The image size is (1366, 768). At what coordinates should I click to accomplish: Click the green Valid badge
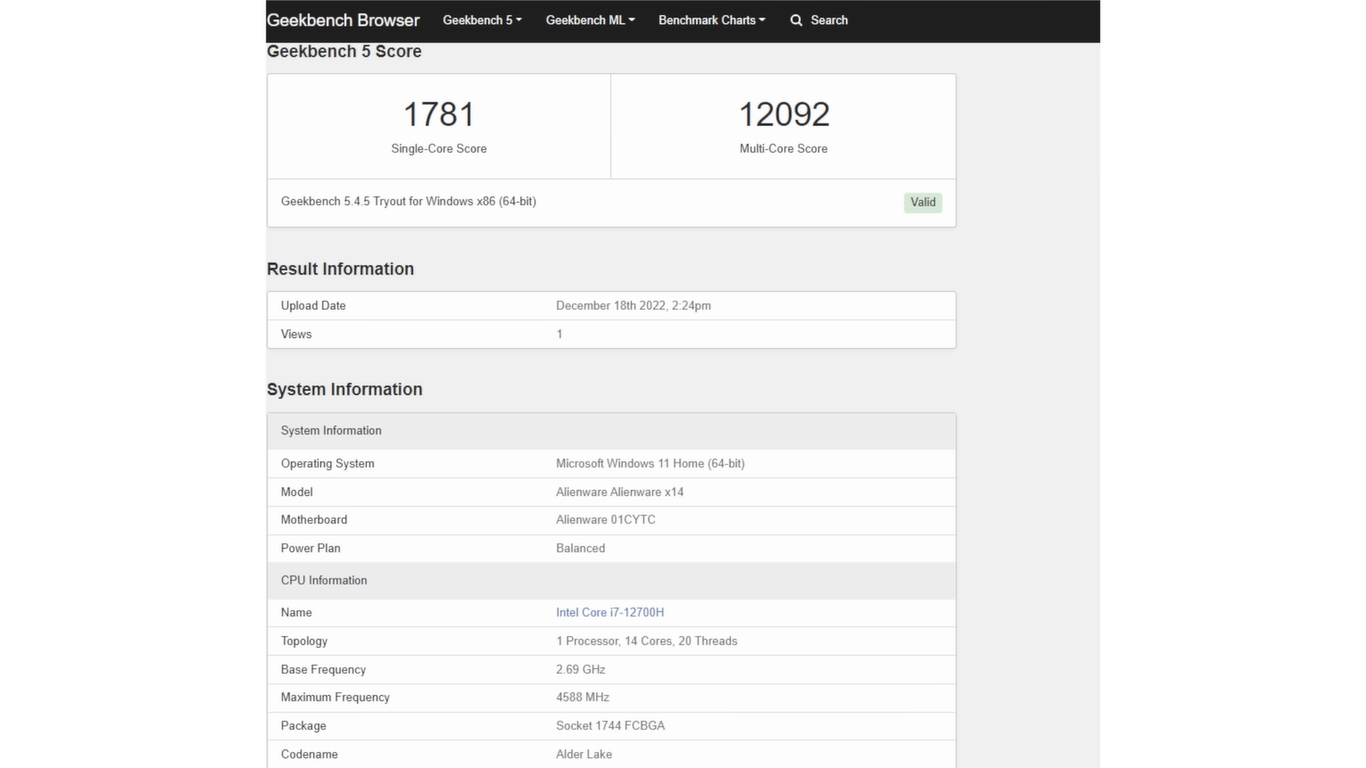coord(922,202)
